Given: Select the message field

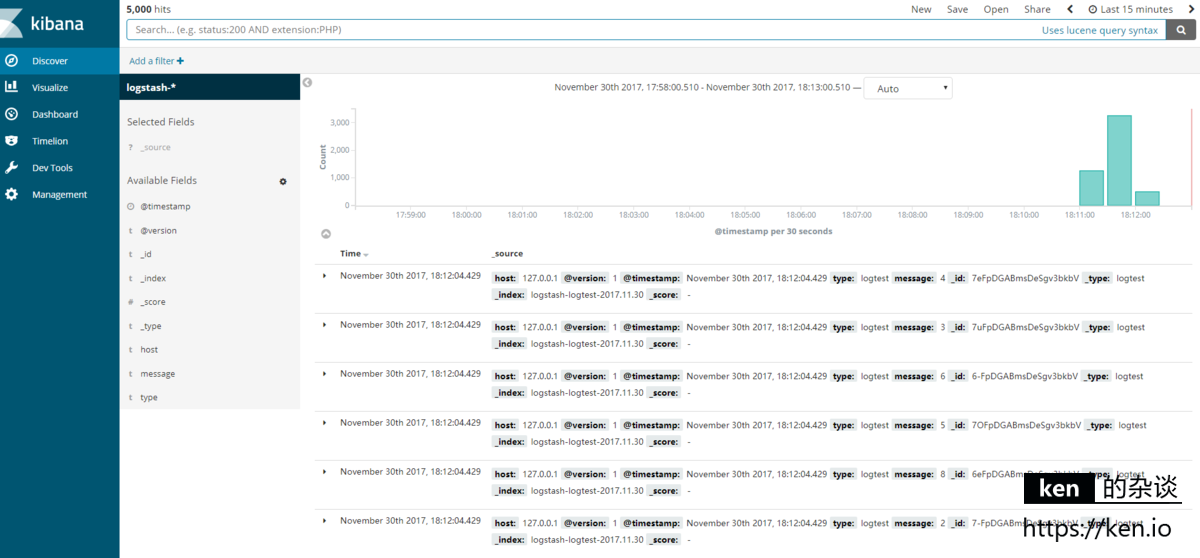Looking at the screenshot, I should point(157,374).
